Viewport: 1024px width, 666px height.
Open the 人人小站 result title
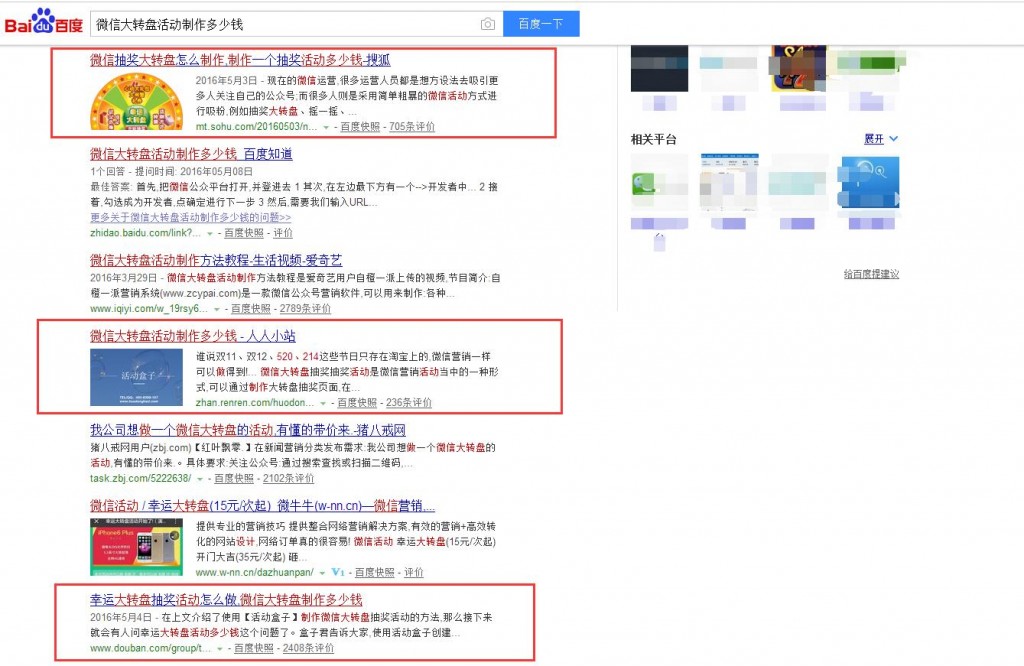pos(193,336)
